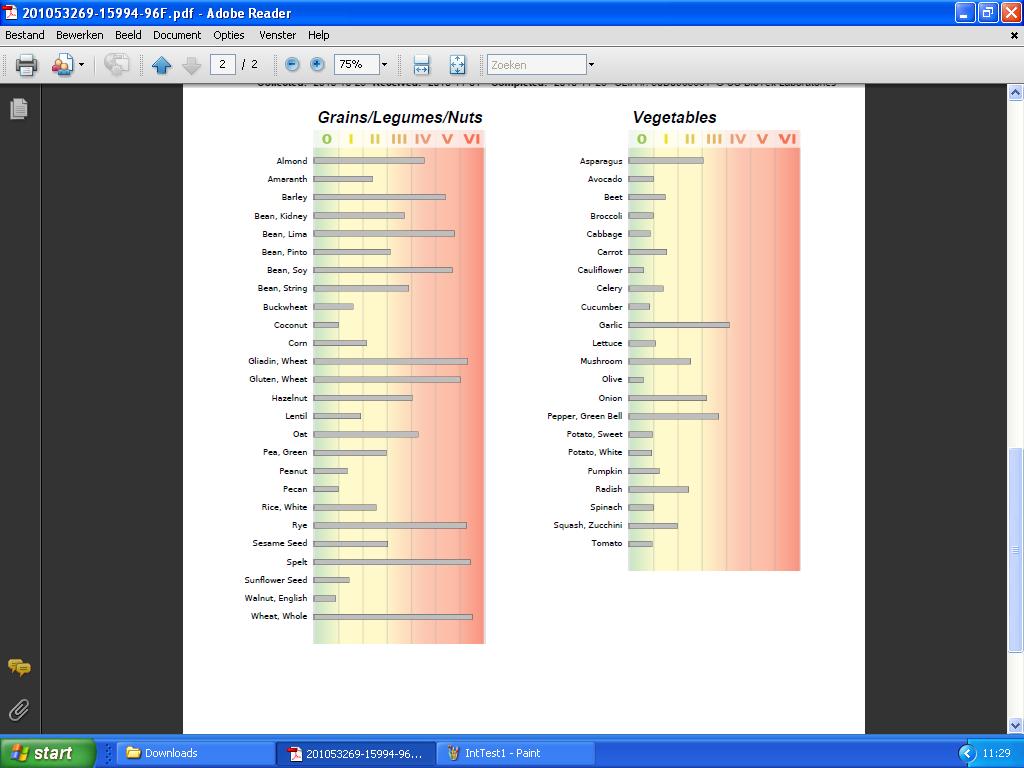Click the Sunflower Seed label

(276, 580)
